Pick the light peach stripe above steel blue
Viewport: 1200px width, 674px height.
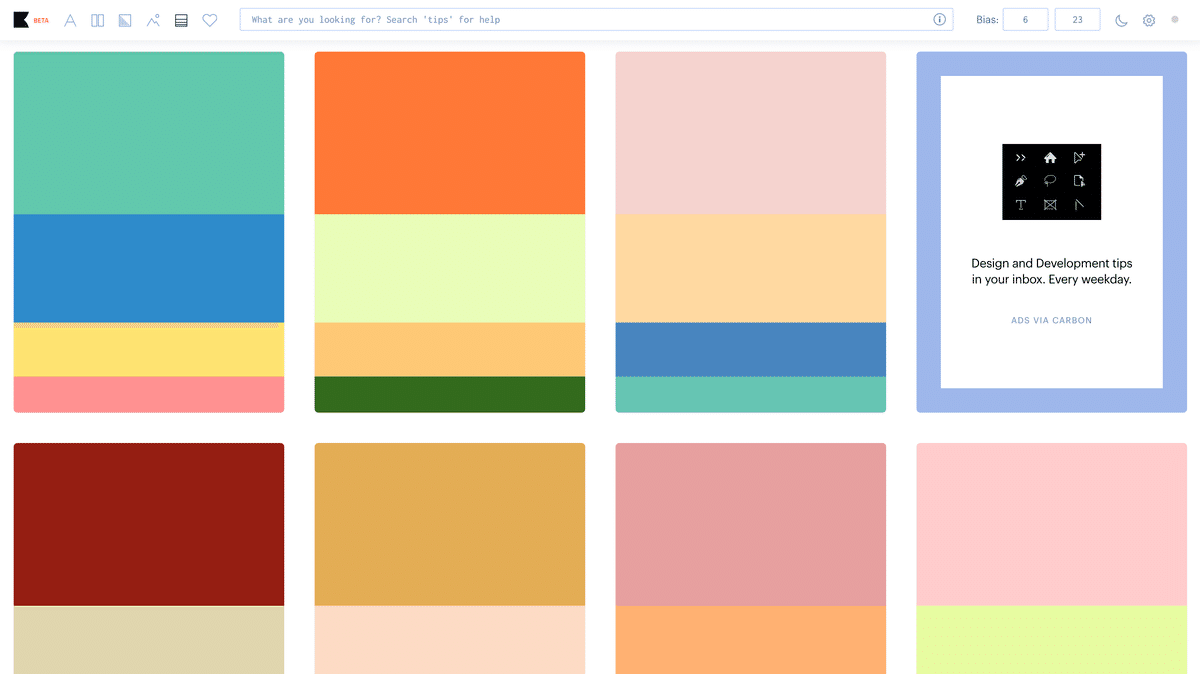point(751,268)
